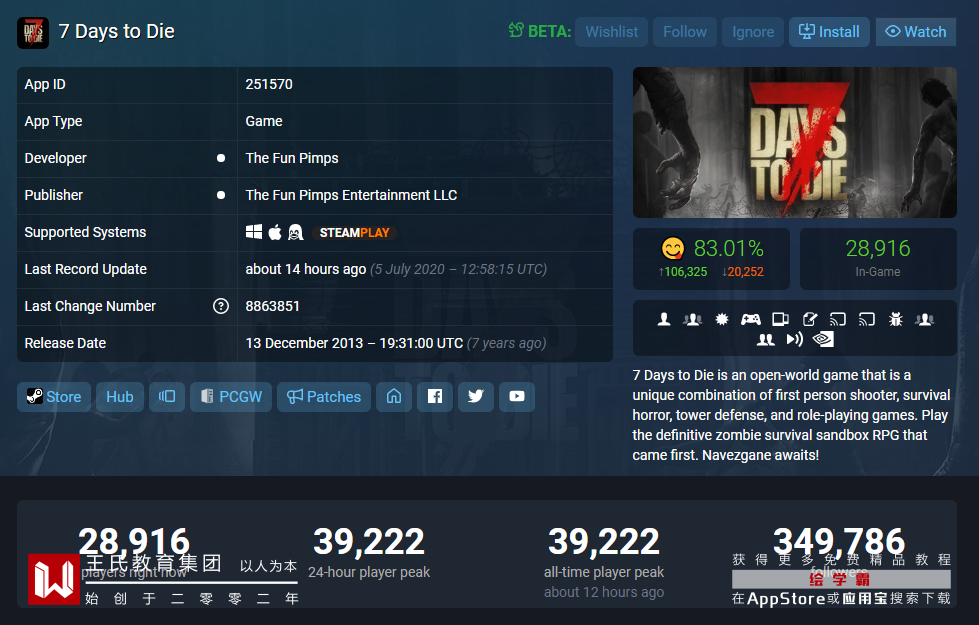Click the yummy face rating emoji
This screenshot has height=625, width=979.
tap(672, 249)
